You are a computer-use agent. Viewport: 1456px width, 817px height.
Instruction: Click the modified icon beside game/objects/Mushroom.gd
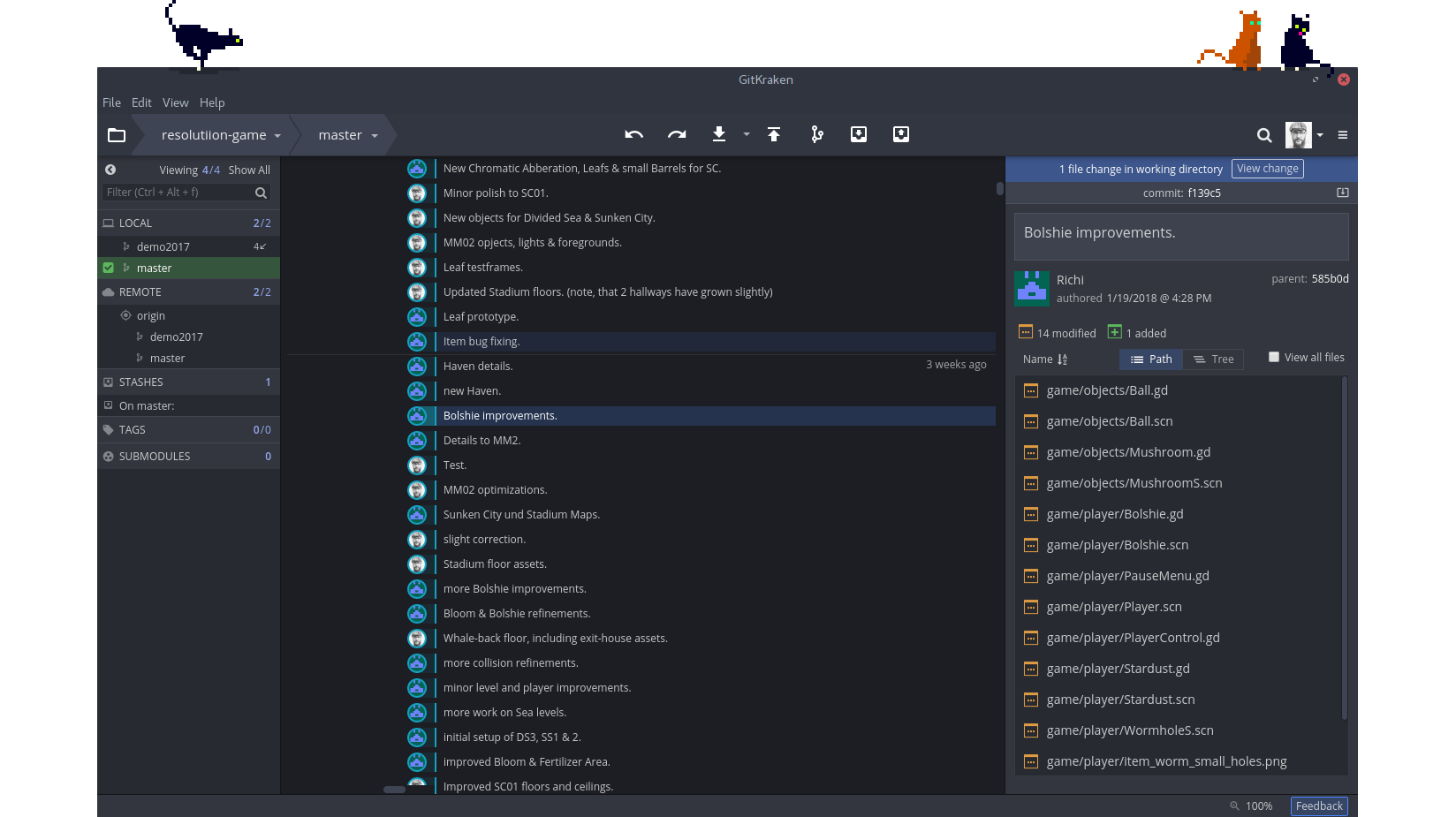(1030, 452)
